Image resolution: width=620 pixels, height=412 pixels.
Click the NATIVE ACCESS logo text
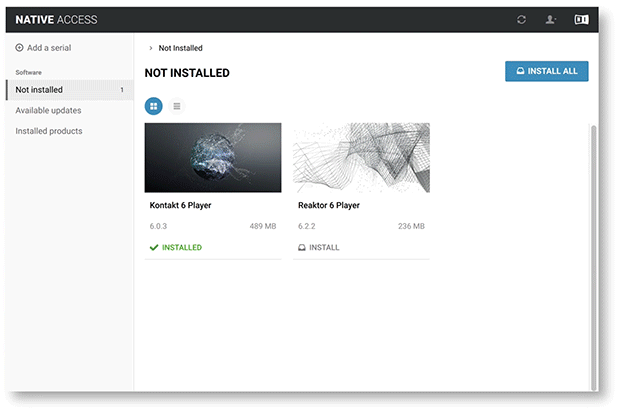click(x=56, y=20)
